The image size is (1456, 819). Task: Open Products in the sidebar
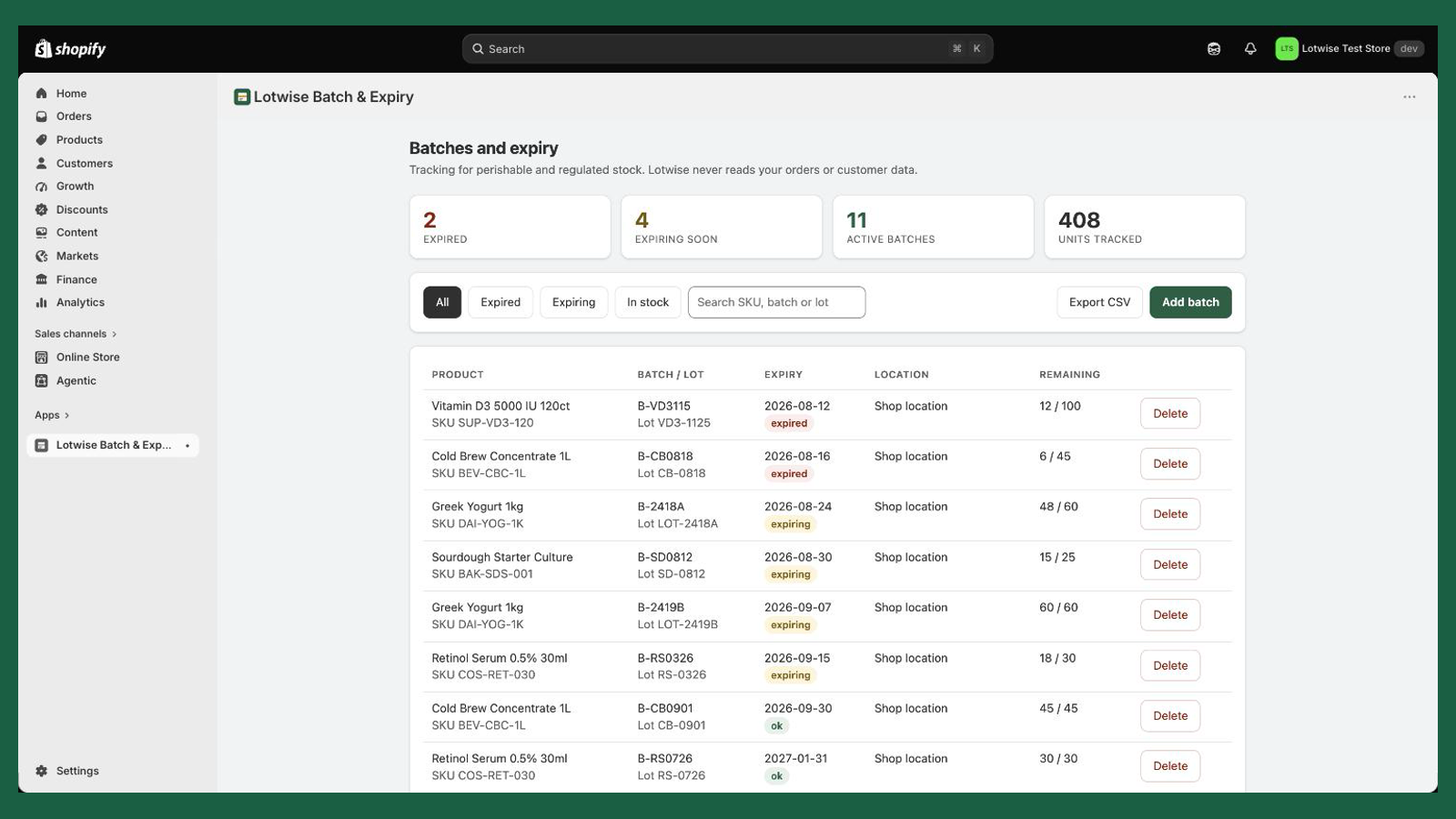(x=79, y=140)
